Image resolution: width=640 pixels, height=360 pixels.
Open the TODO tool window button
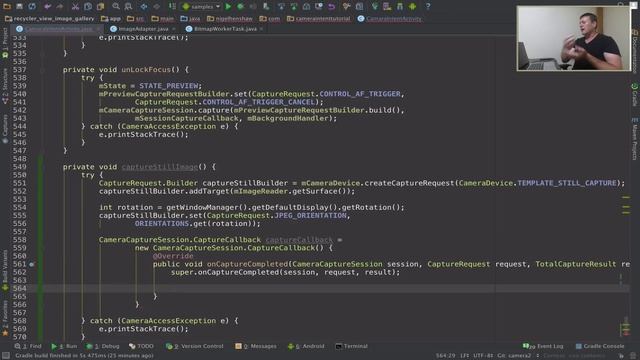pyautogui.click(x=141, y=346)
